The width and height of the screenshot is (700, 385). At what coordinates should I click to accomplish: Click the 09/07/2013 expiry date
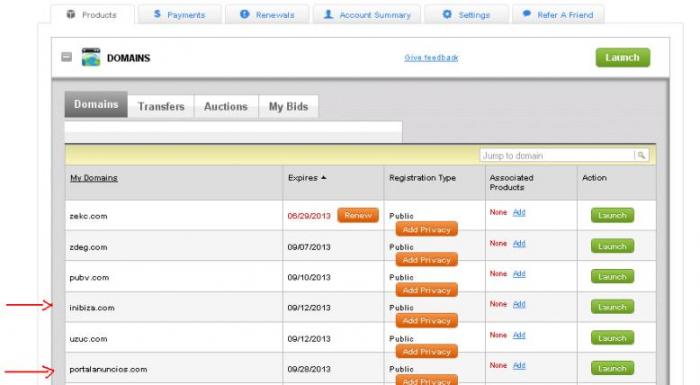point(309,247)
